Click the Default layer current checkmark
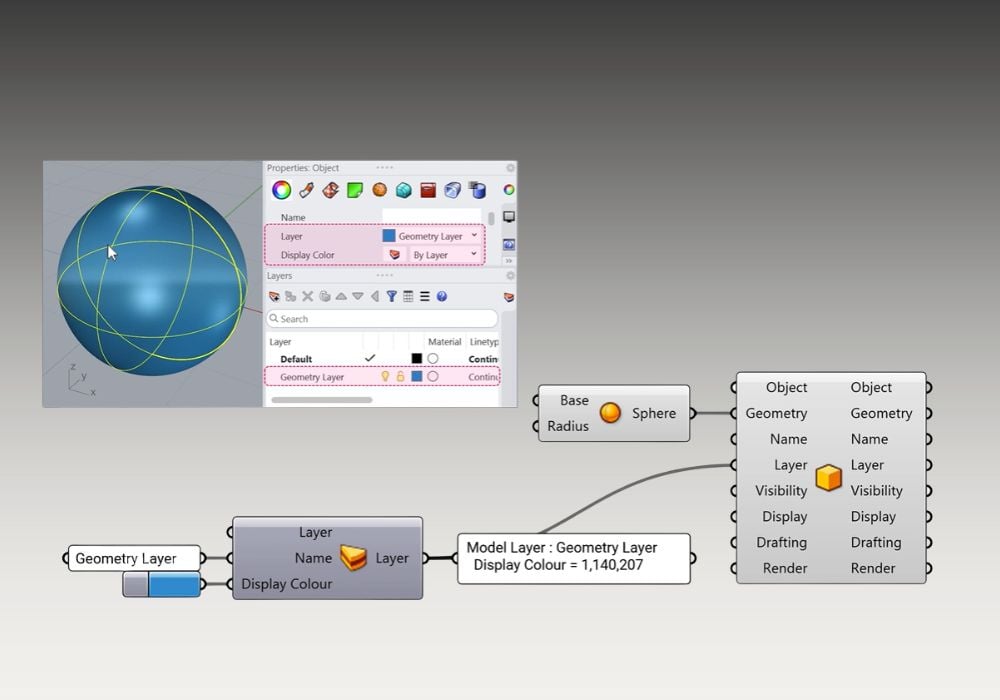Screen dimensions: 1000x700 point(370,358)
